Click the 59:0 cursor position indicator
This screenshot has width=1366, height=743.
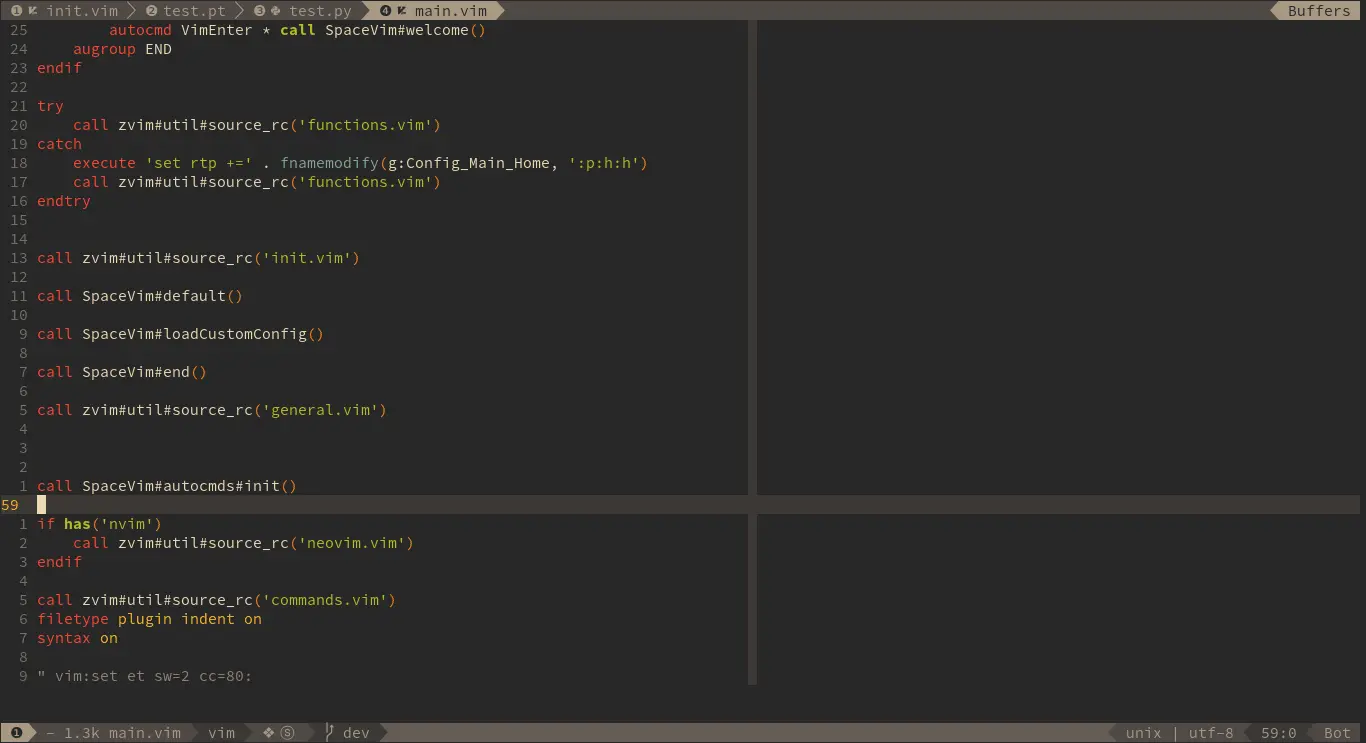pyautogui.click(x=1279, y=732)
